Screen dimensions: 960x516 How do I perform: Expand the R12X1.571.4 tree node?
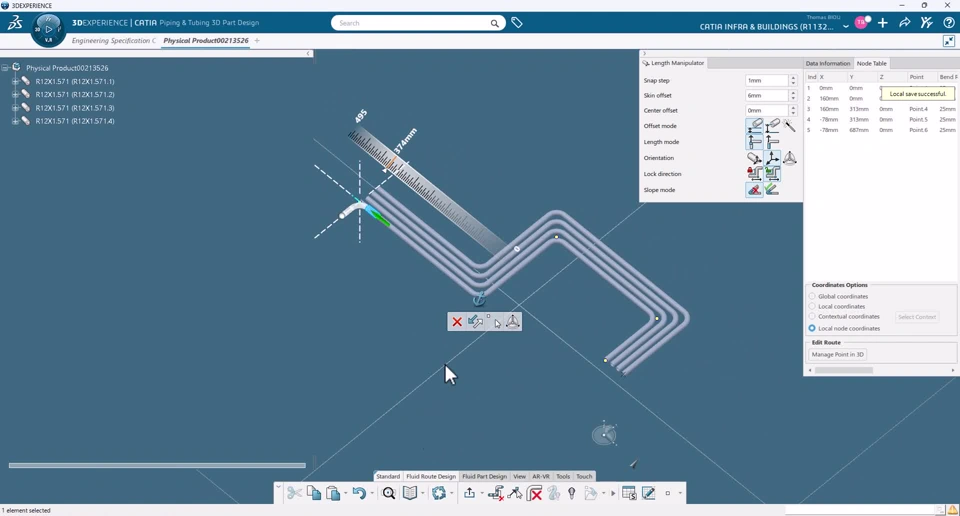[x=15, y=121]
